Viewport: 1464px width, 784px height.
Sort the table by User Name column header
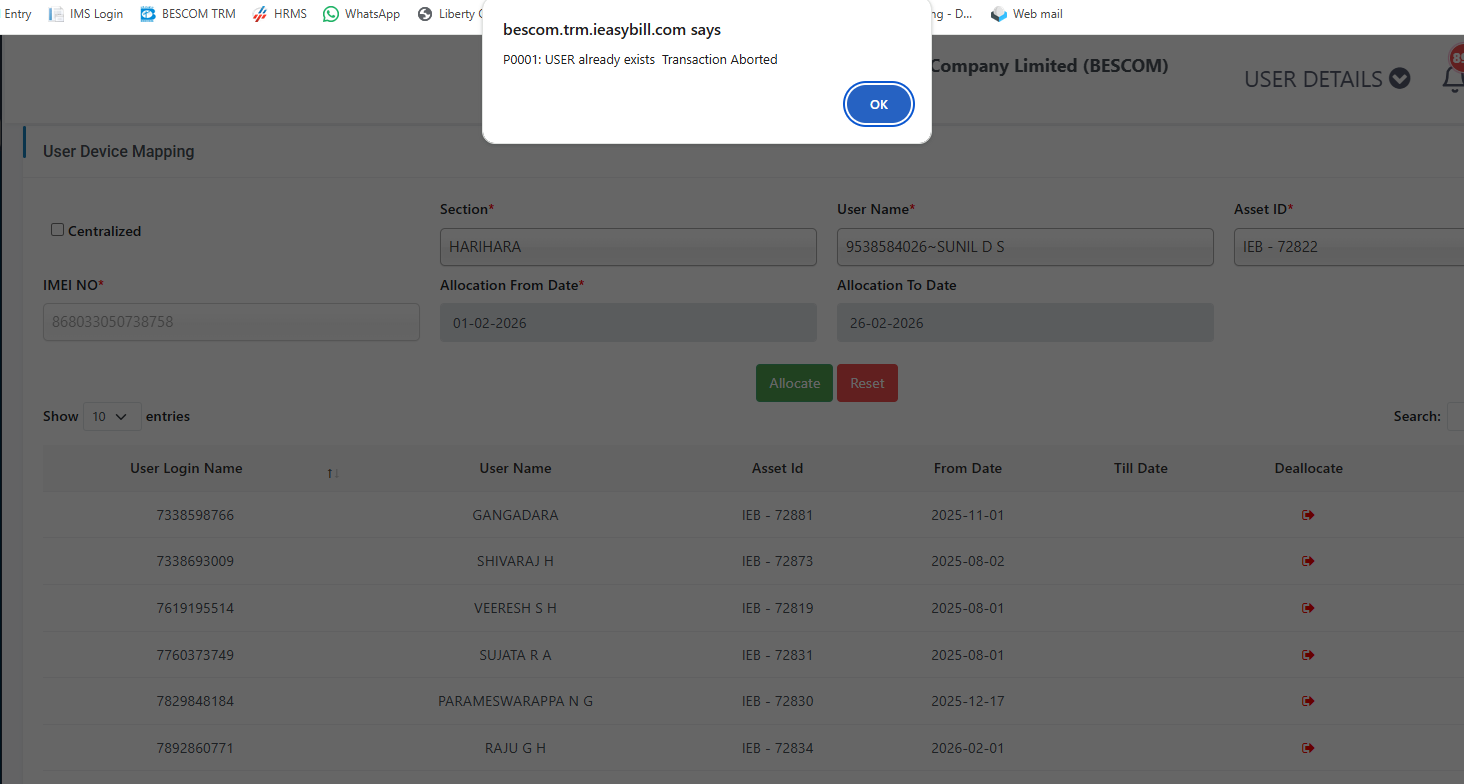pyautogui.click(x=515, y=468)
